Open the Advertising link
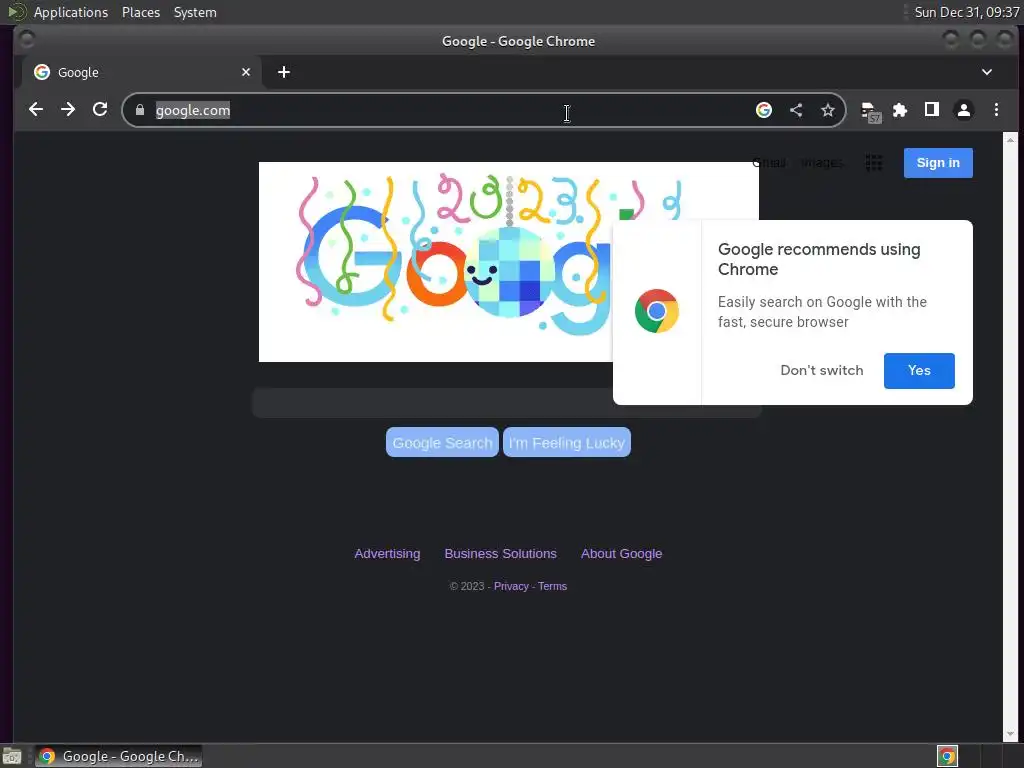Screen dimensions: 1024x768 387,554
